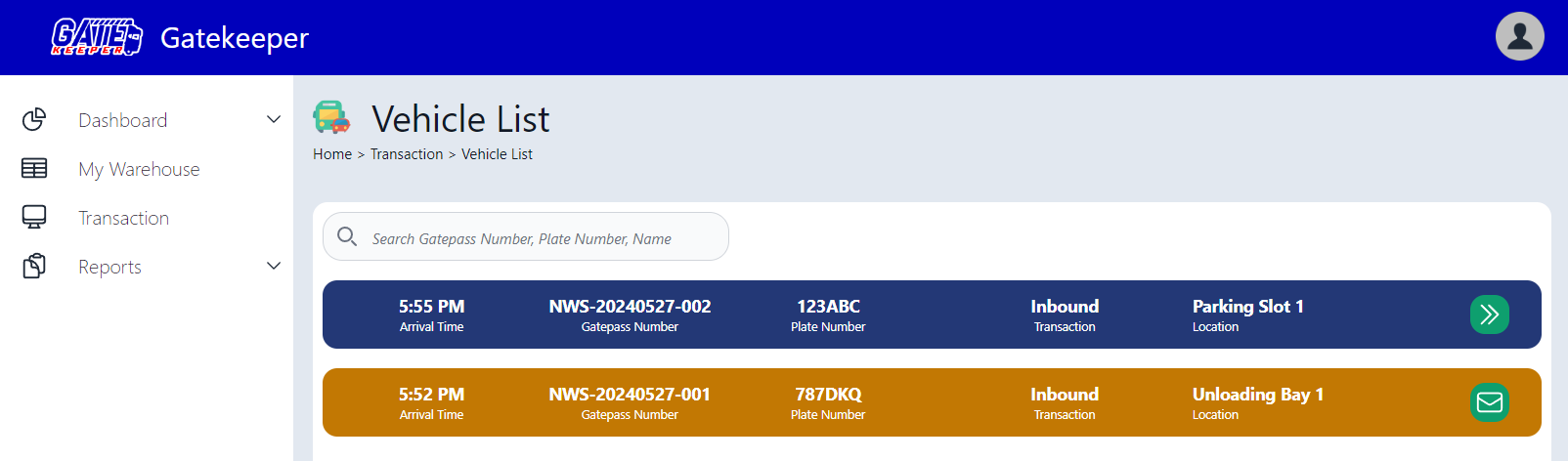
Task: Open the user profile avatar menu
Action: pyautogui.click(x=1519, y=37)
